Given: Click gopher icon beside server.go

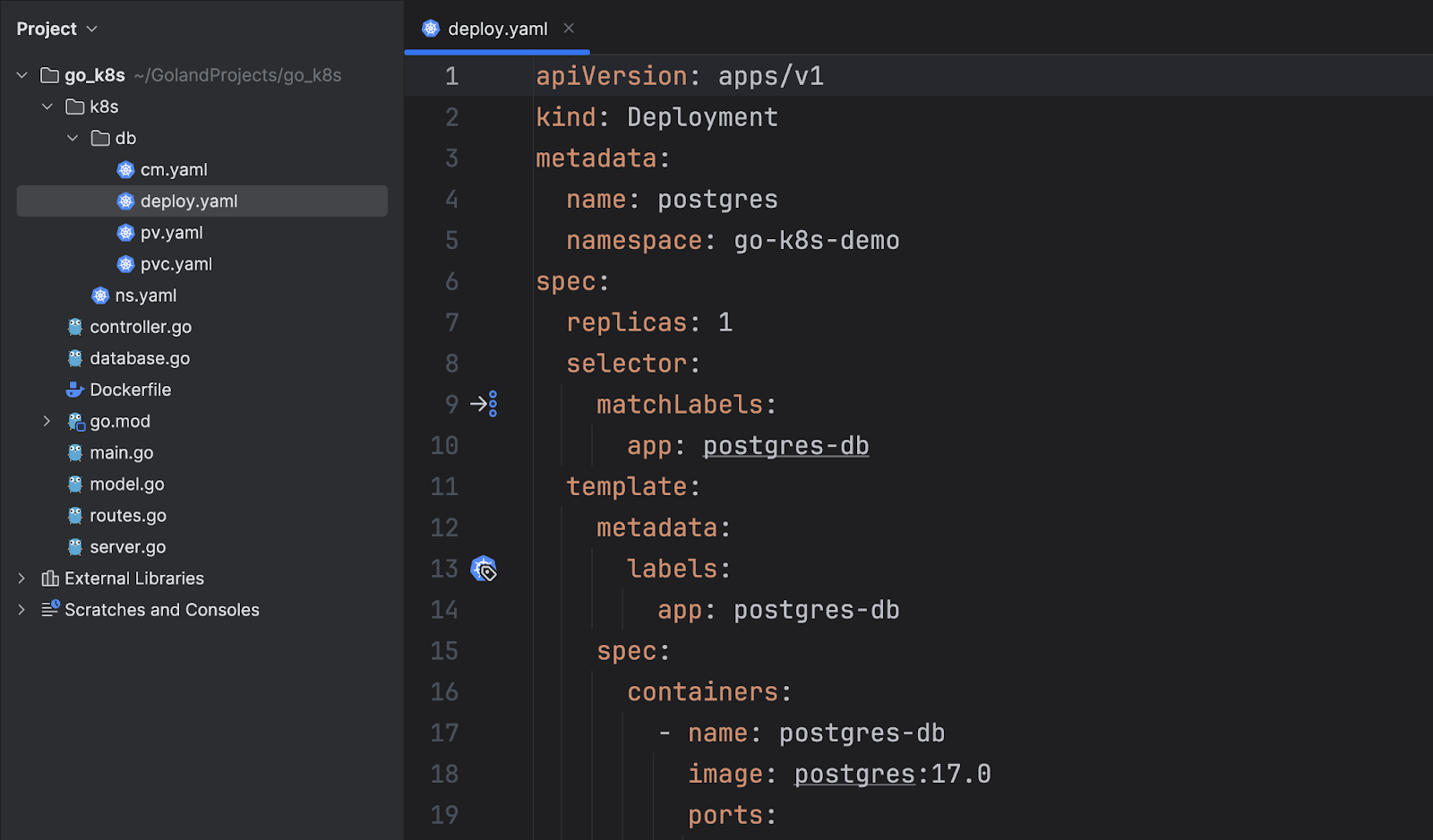Looking at the screenshot, I should [75, 547].
